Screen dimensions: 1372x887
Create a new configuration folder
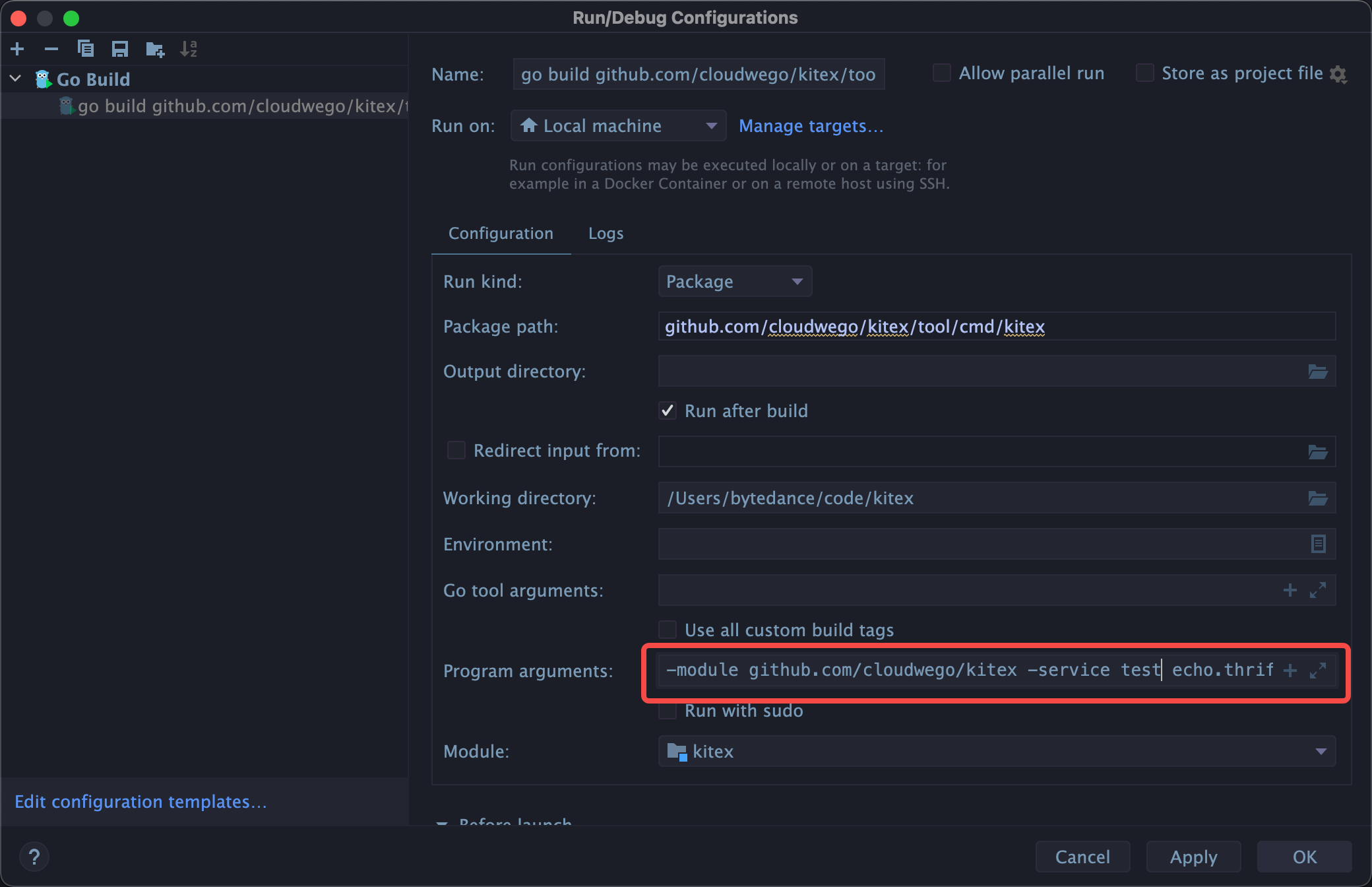click(x=154, y=48)
